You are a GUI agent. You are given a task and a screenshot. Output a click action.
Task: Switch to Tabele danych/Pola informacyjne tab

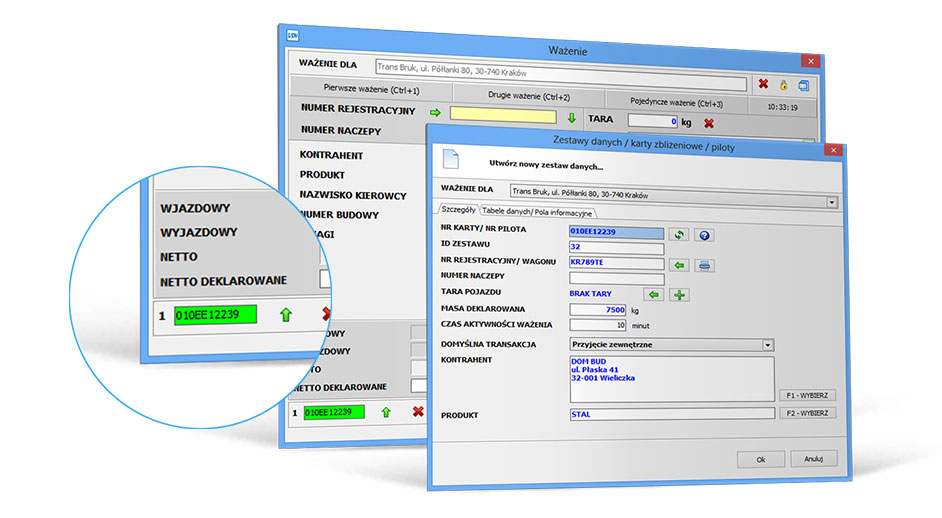[539, 212]
